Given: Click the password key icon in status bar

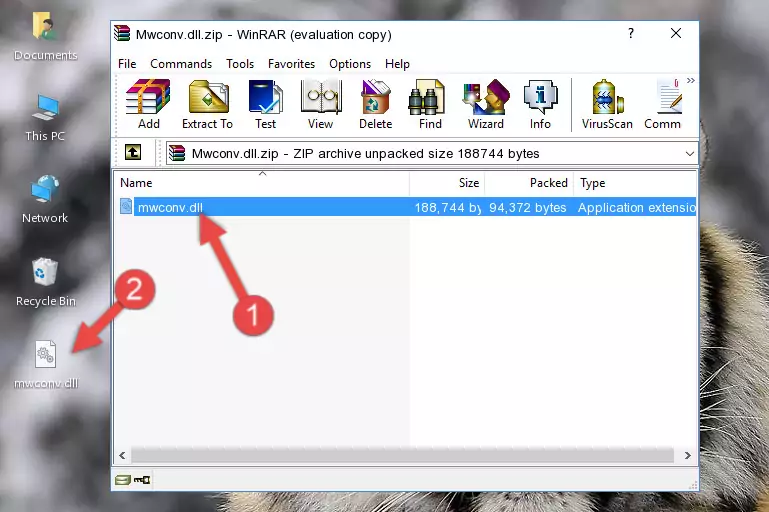Looking at the screenshot, I should click(x=142, y=480).
